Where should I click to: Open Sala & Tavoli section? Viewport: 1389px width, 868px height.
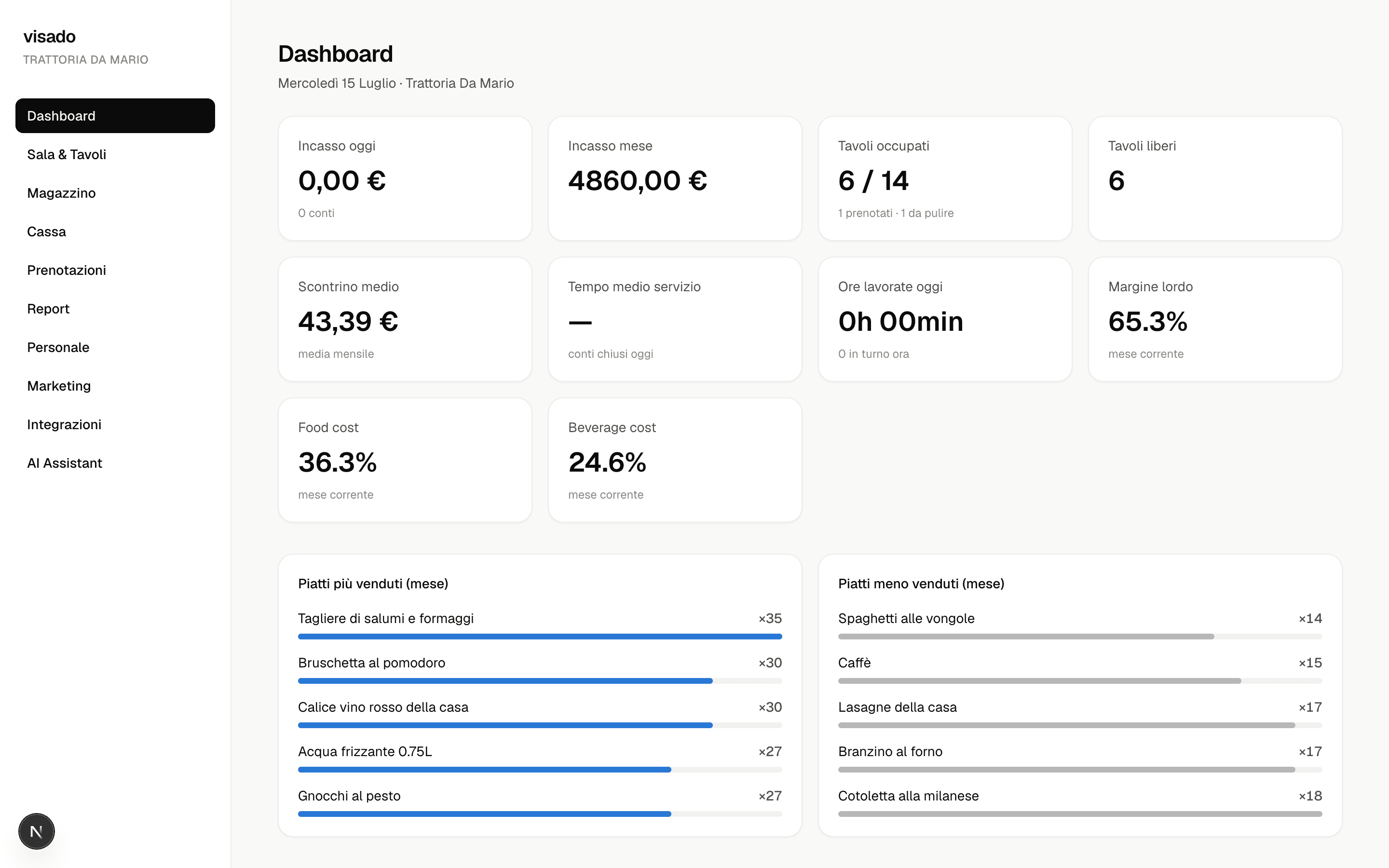point(115,154)
